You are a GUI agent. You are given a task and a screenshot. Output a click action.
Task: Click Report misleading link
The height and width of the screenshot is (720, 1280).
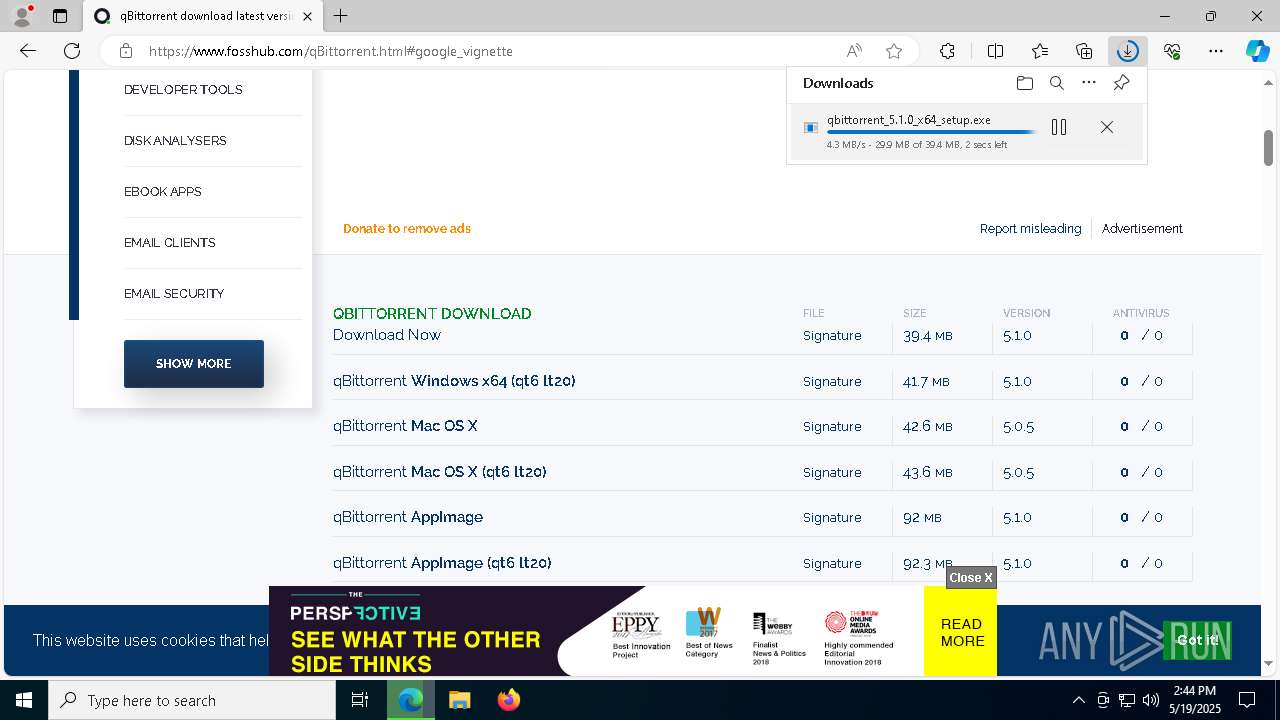pyautogui.click(x=1030, y=229)
